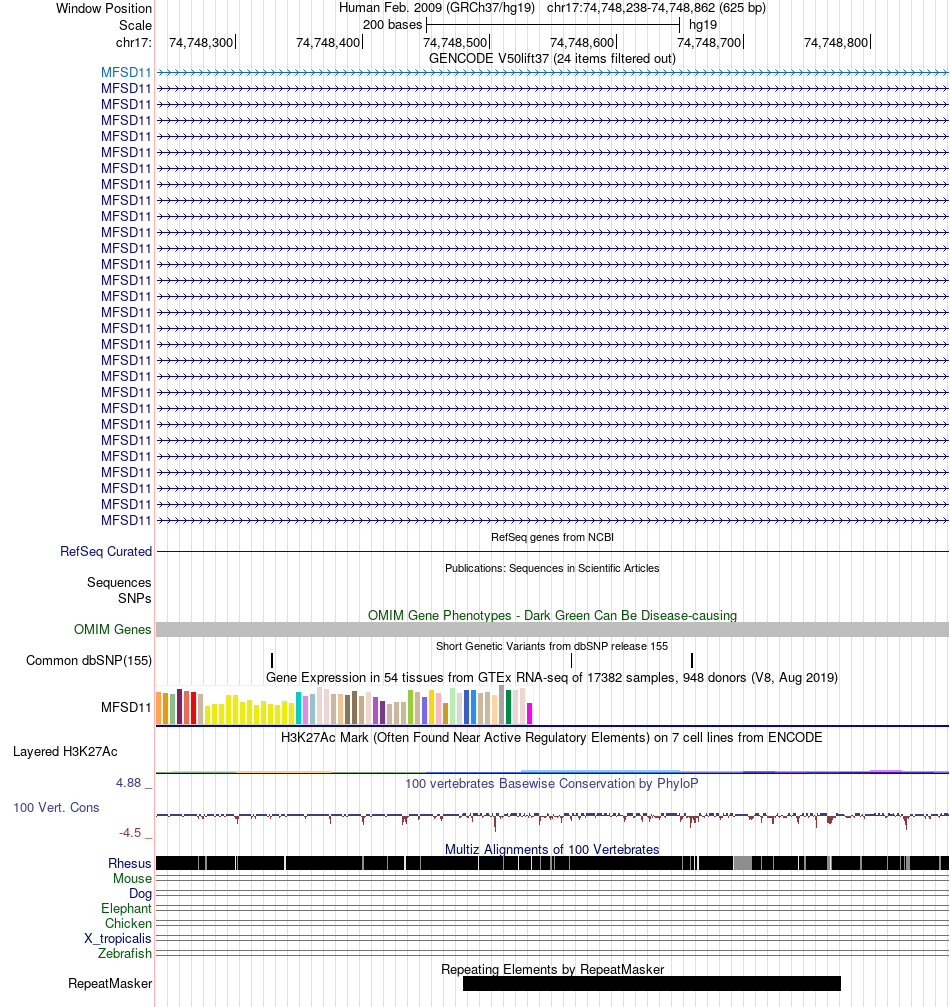950x1007 pixels.
Task: Select the X_tropicalis alignment row label
Action: (x=118, y=939)
